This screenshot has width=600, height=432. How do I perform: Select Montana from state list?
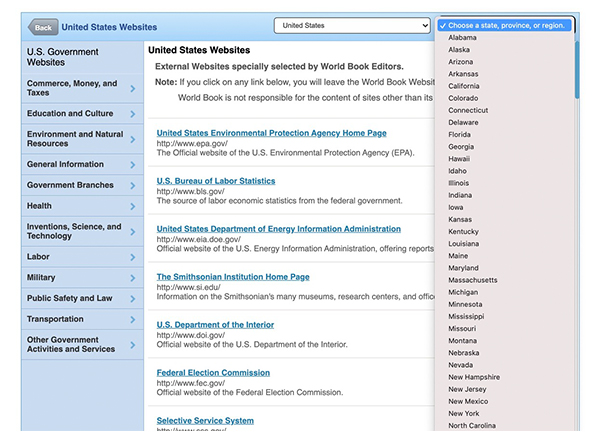pos(462,341)
